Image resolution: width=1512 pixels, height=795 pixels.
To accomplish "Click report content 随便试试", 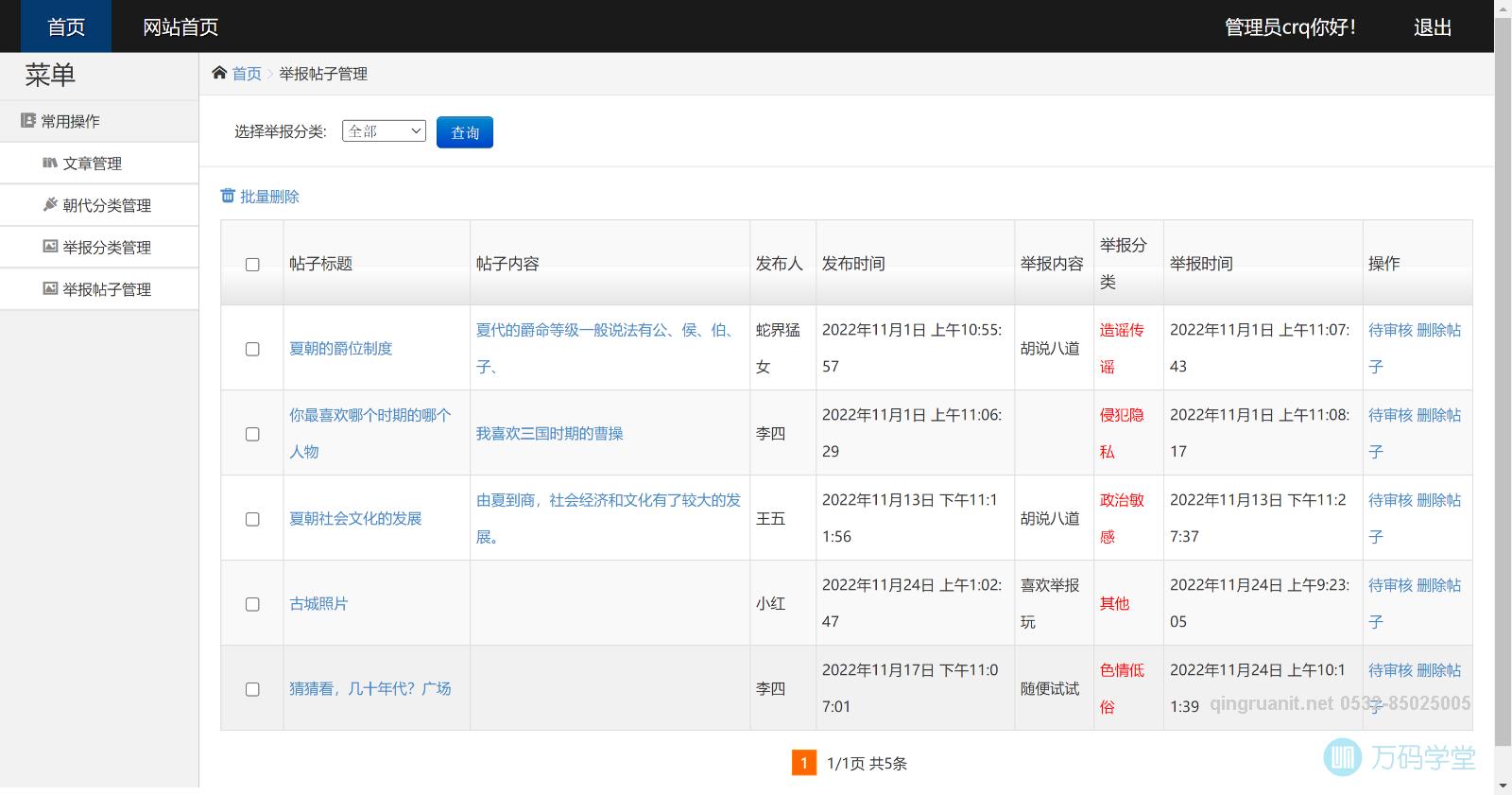I will [1050, 688].
